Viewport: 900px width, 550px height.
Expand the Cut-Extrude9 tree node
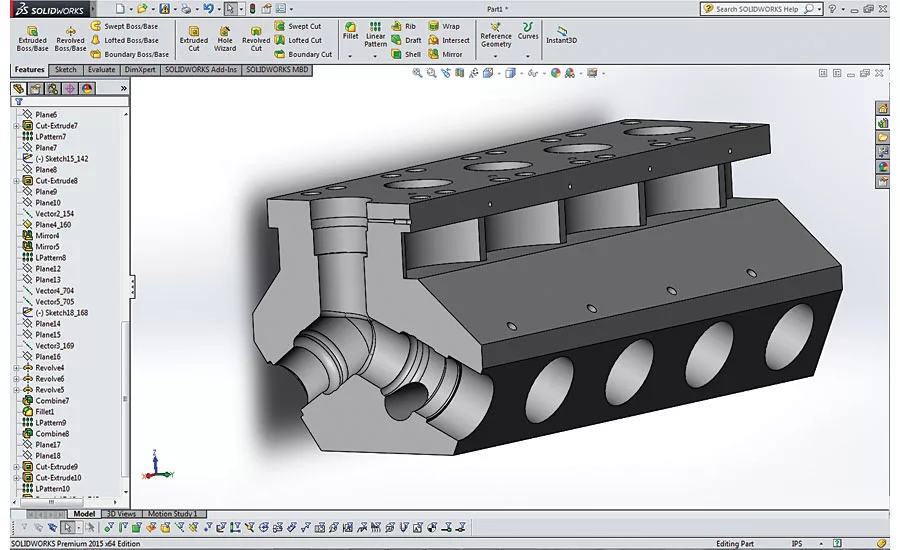[16, 467]
